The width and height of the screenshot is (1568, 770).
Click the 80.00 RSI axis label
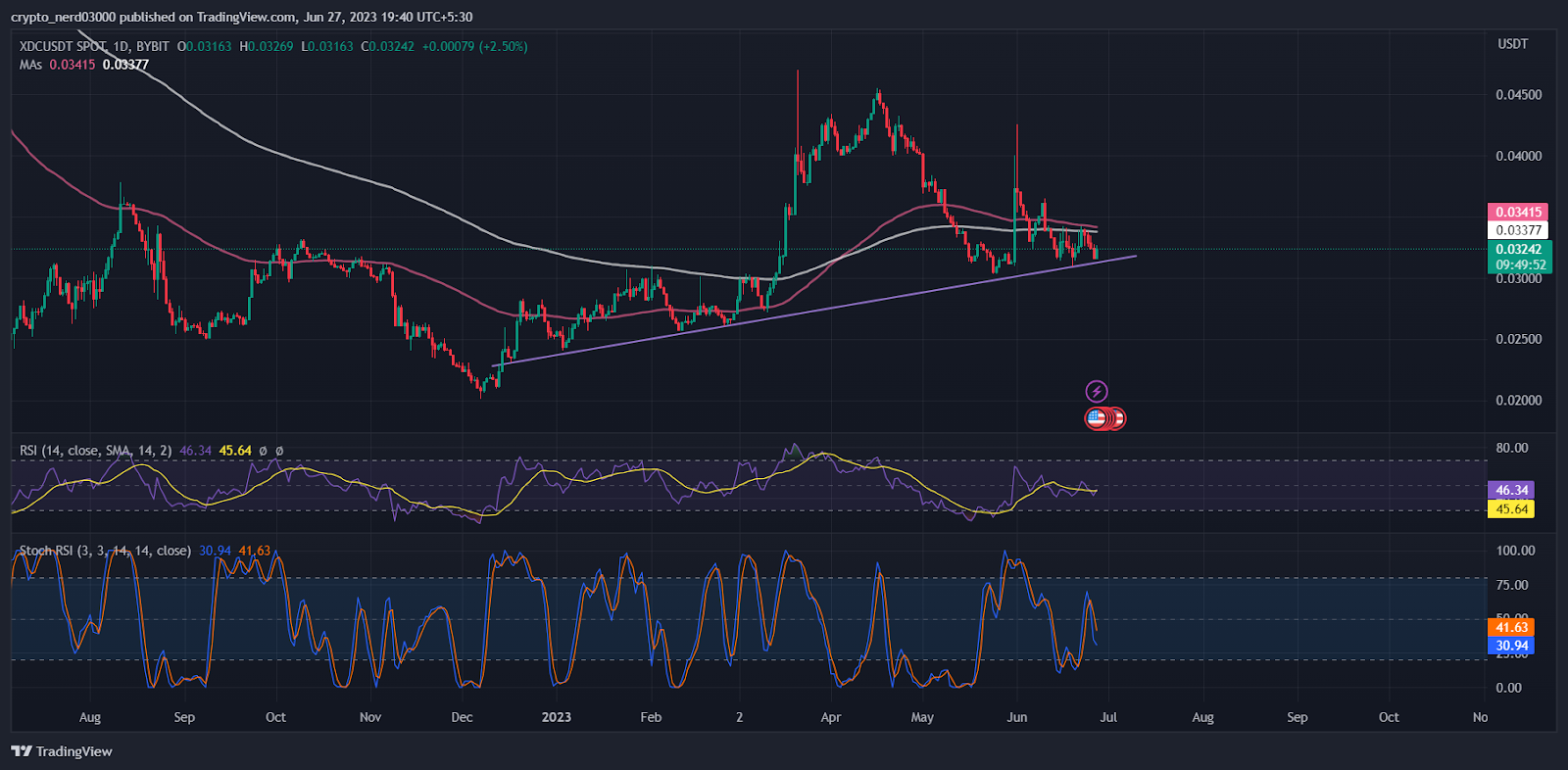(x=1512, y=448)
